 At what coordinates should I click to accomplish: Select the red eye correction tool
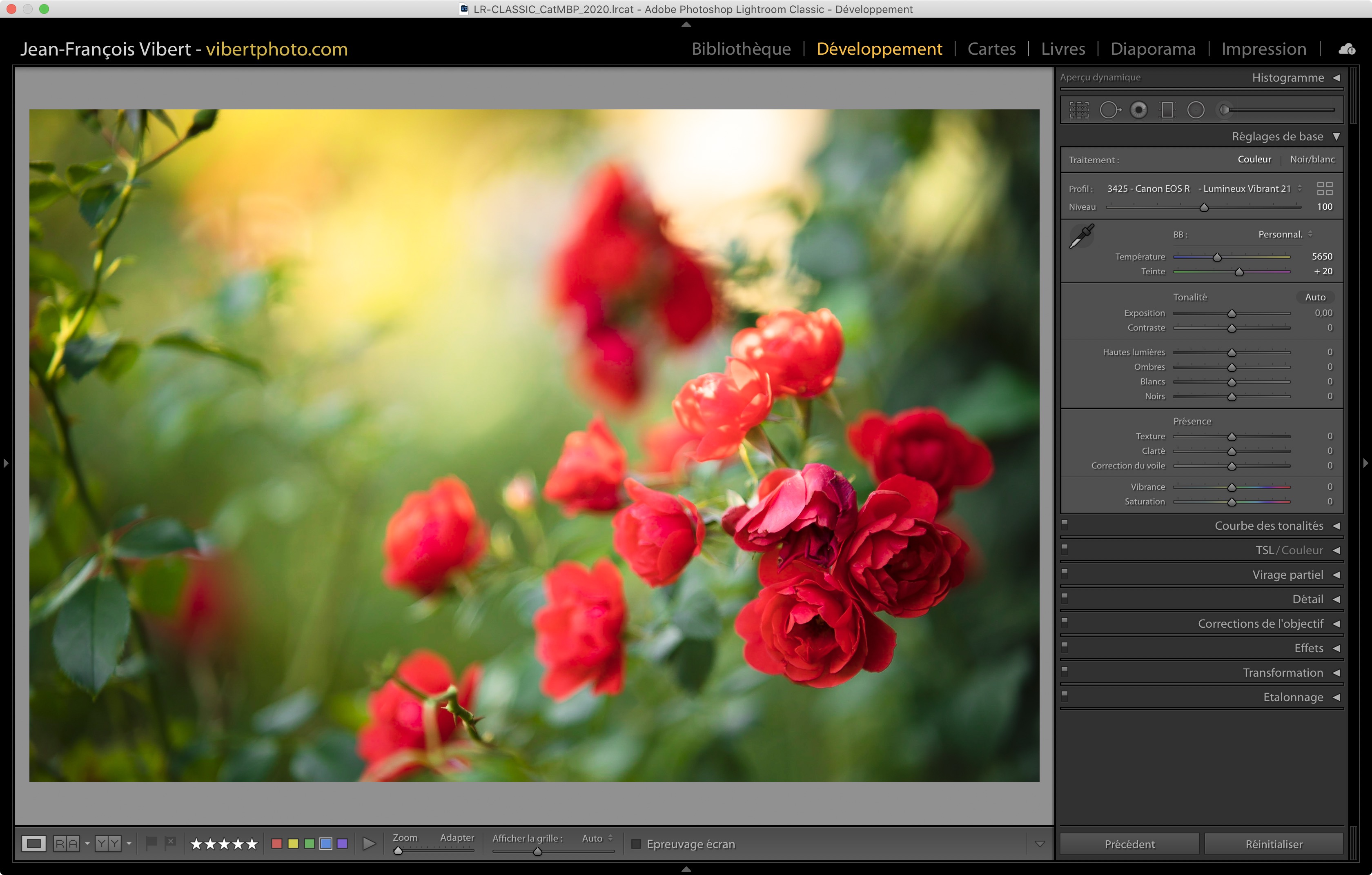(x=1138, y=110)
